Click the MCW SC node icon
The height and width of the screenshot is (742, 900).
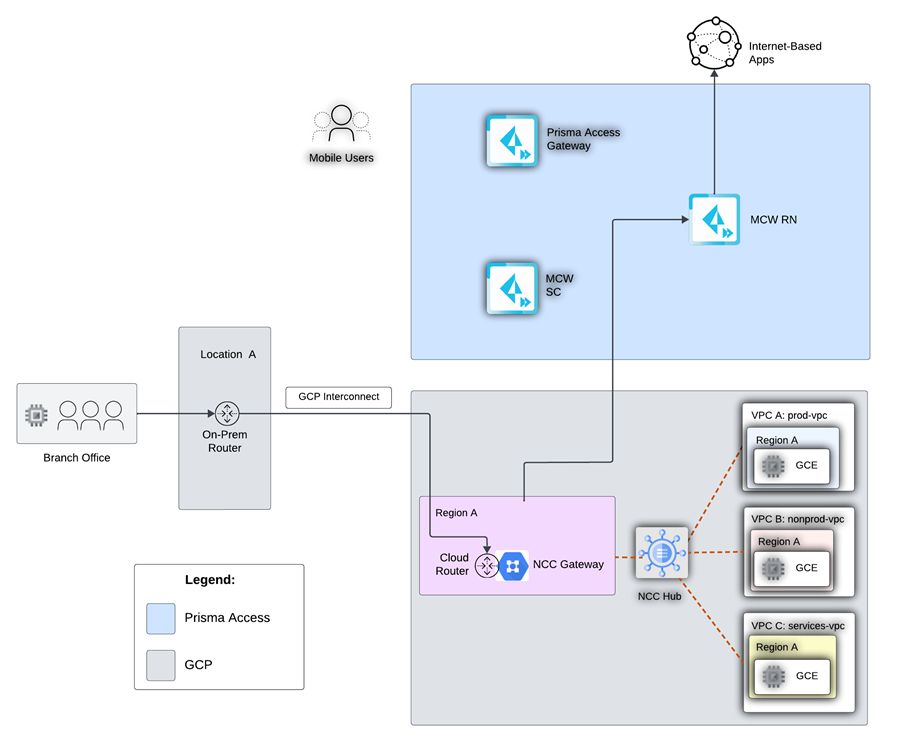(x=512, y=288)
